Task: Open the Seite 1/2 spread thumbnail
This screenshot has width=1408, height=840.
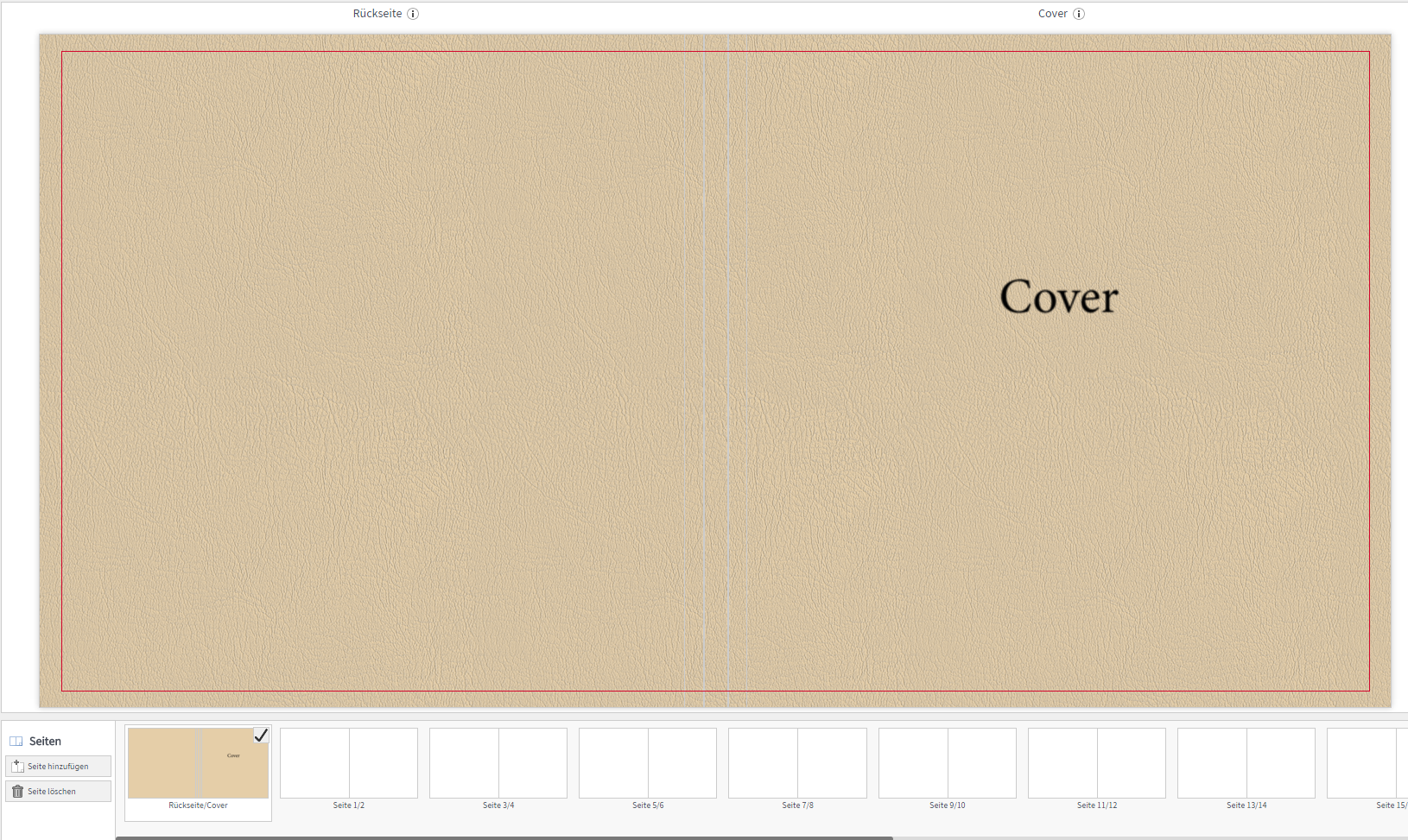Action: tap(349, 763)
